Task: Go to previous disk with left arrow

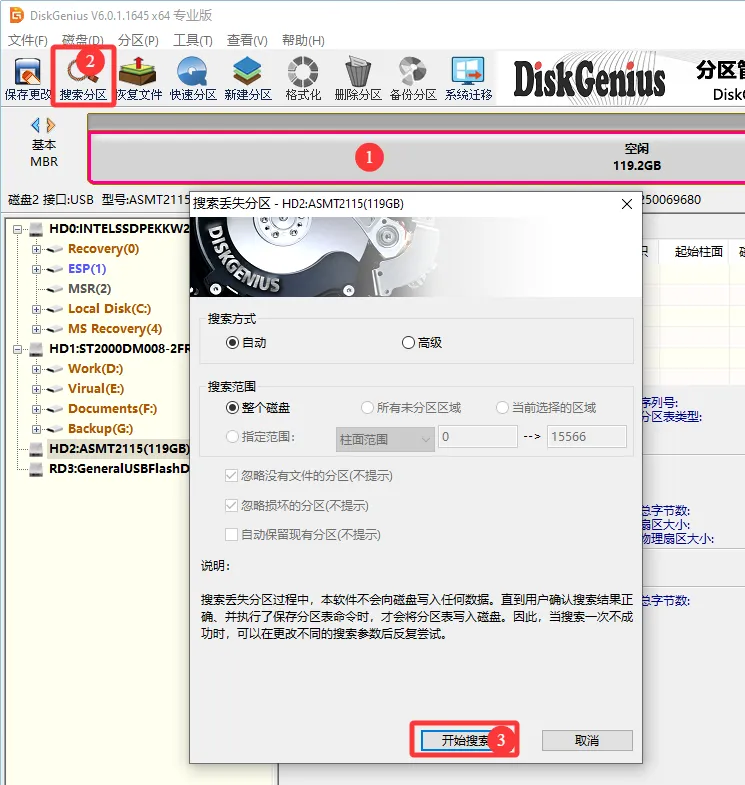Action: point(36,125)
